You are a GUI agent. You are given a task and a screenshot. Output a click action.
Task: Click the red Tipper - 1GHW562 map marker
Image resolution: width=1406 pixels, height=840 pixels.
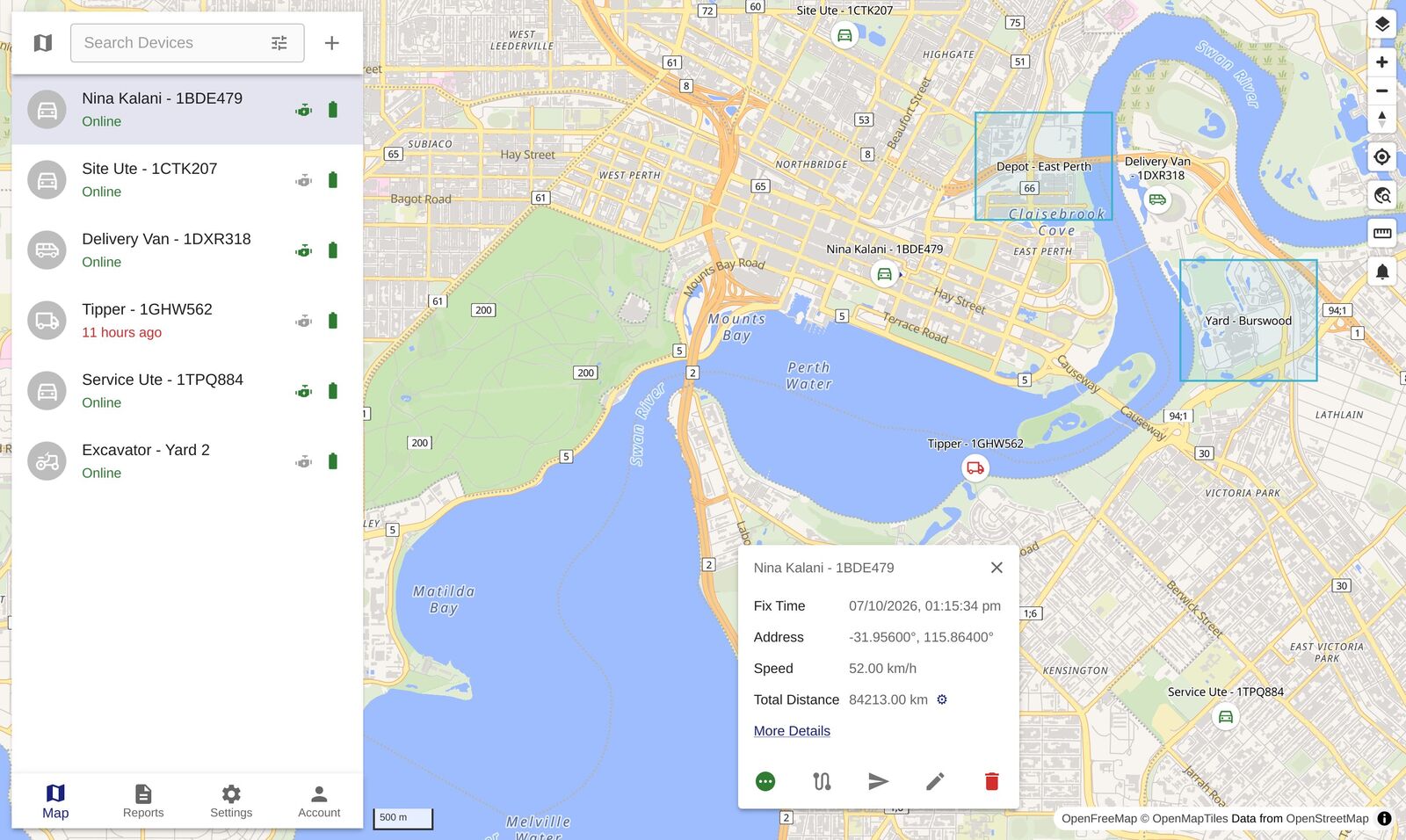[975, 468]
